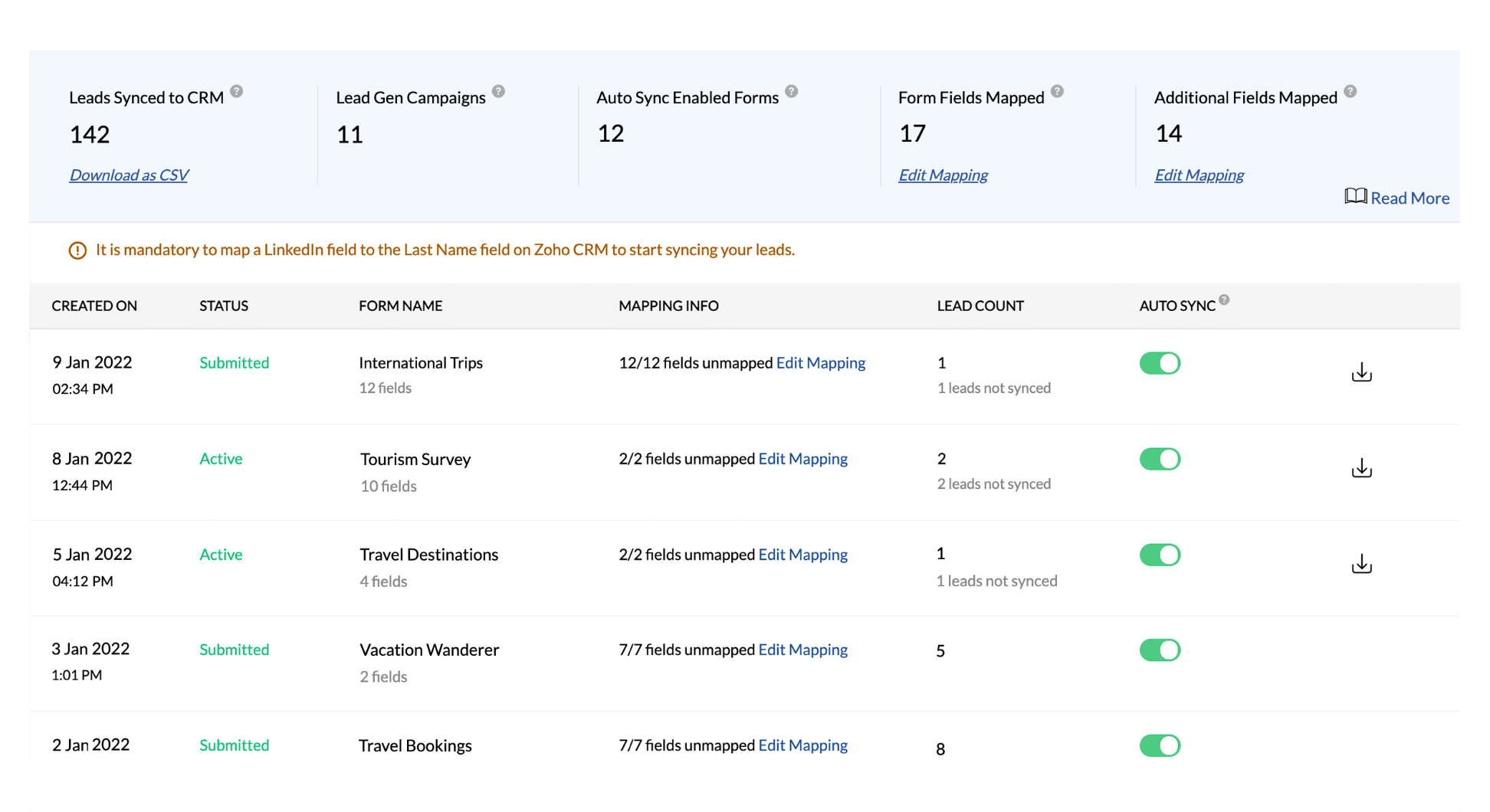1490x812 pixels.
Task: Download leads for Travel Destinations row
Action: click(x=1361, y=564)
